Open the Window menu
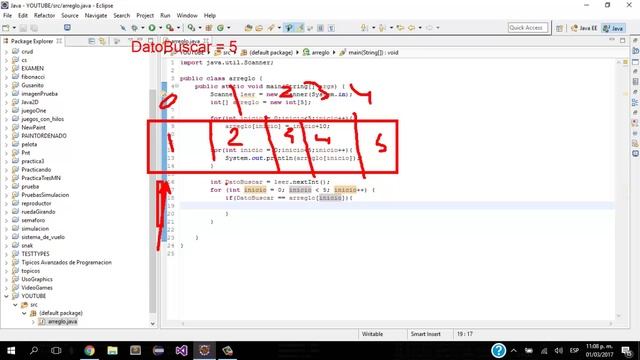 [x=187, y=16]
